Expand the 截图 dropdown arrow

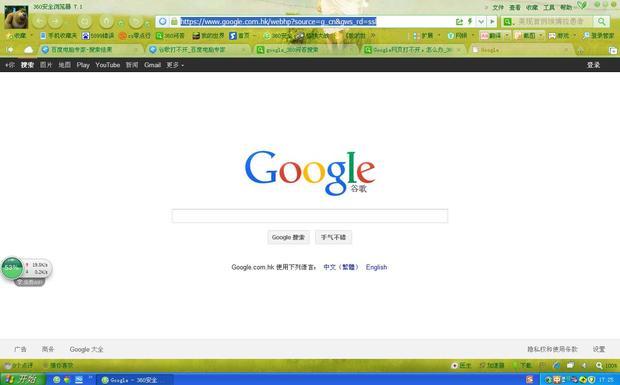[x=541, y=36]
